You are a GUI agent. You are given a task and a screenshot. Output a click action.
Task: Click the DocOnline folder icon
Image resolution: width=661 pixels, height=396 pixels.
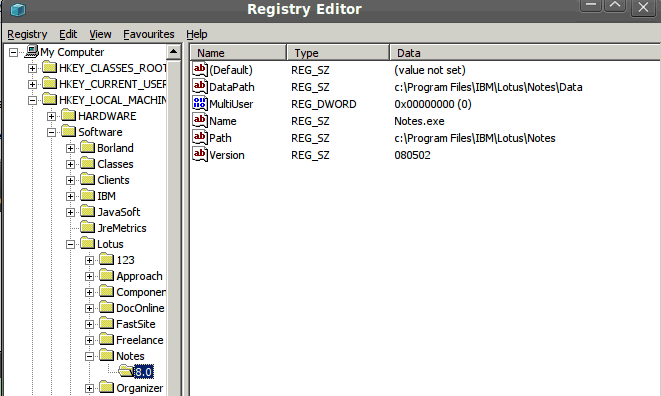pos(107,308)
